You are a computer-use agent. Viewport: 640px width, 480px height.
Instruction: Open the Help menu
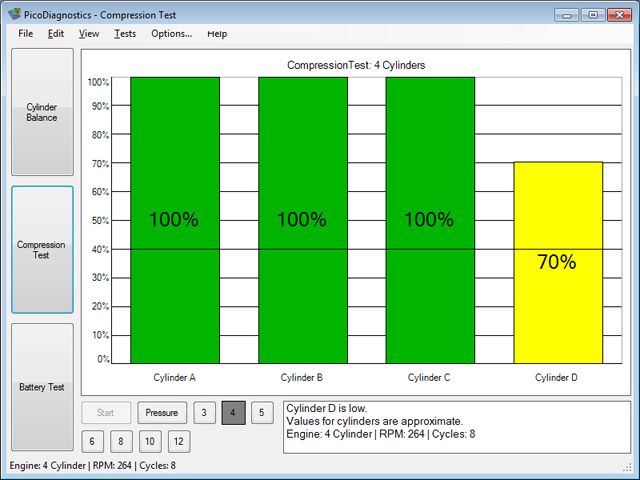click(217, 33)
